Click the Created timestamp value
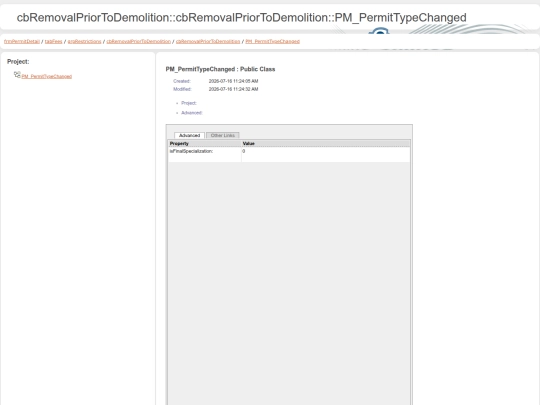The image size is (540, 405). coord(233,81)
